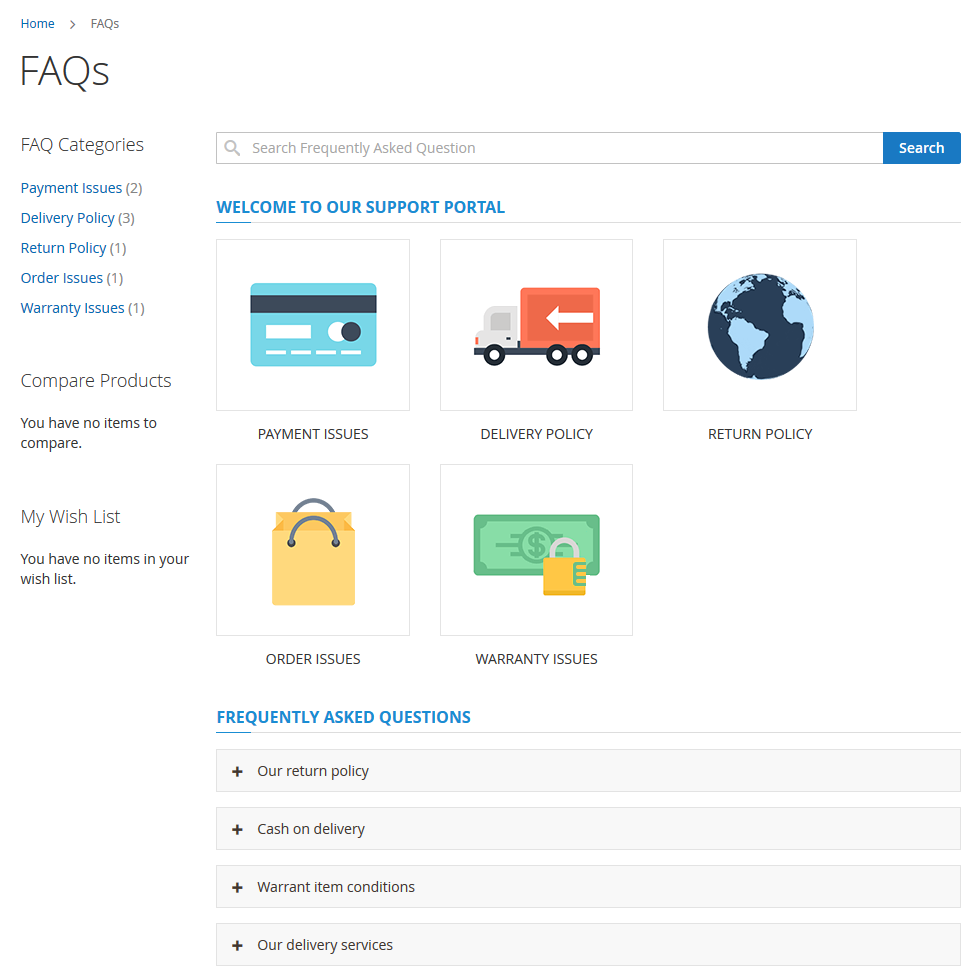Click the magnifier icon in search box

[233, 148]
